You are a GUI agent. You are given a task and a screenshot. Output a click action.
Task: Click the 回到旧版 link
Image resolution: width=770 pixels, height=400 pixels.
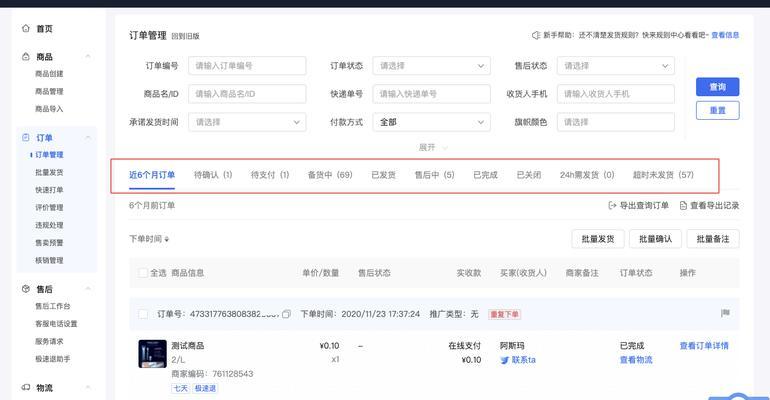185,36
